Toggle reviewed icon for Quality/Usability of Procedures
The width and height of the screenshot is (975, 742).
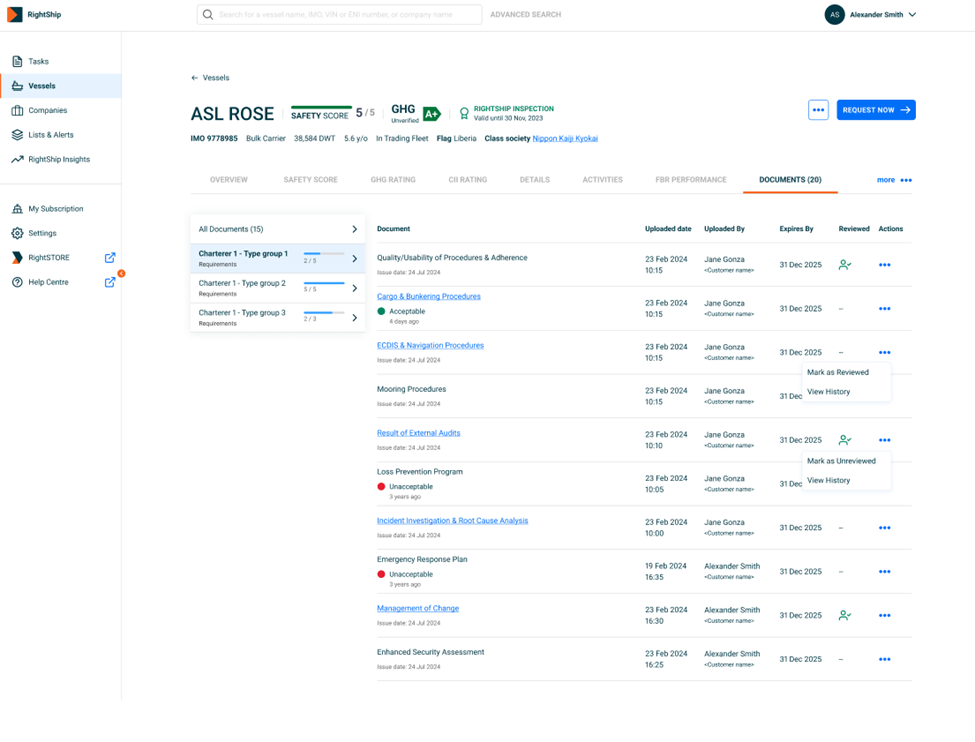point(844,265)
